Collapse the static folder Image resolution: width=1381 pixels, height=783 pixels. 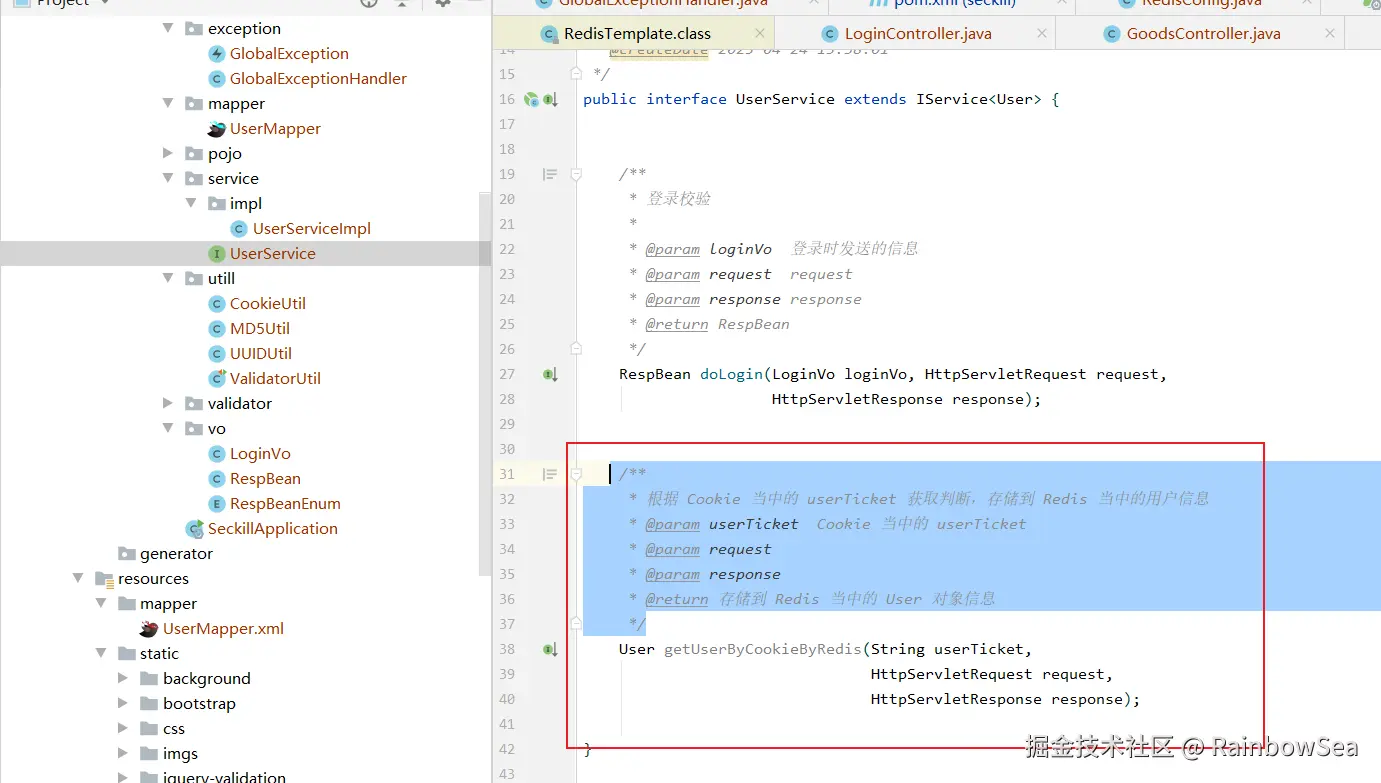101,654
